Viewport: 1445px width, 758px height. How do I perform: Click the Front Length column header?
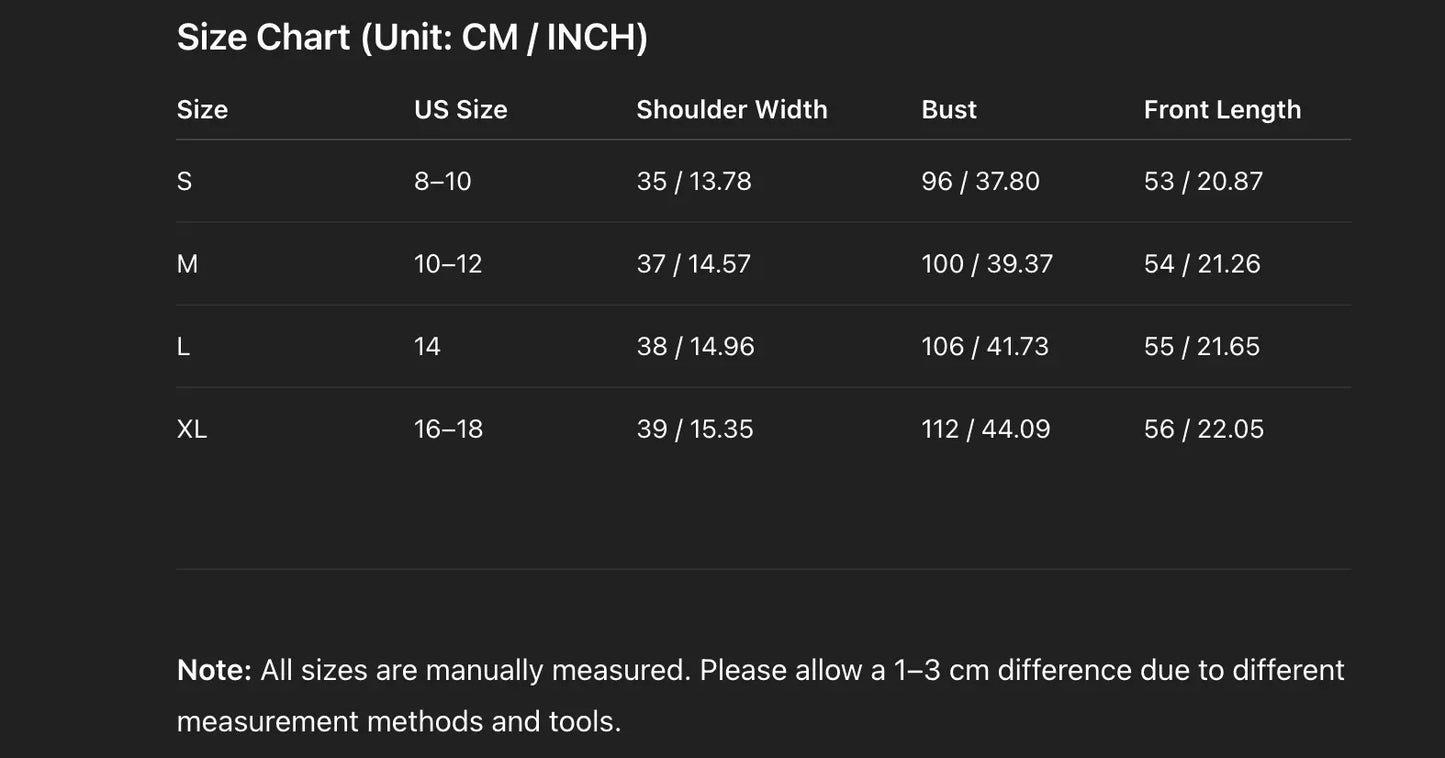pos(1222,109)
